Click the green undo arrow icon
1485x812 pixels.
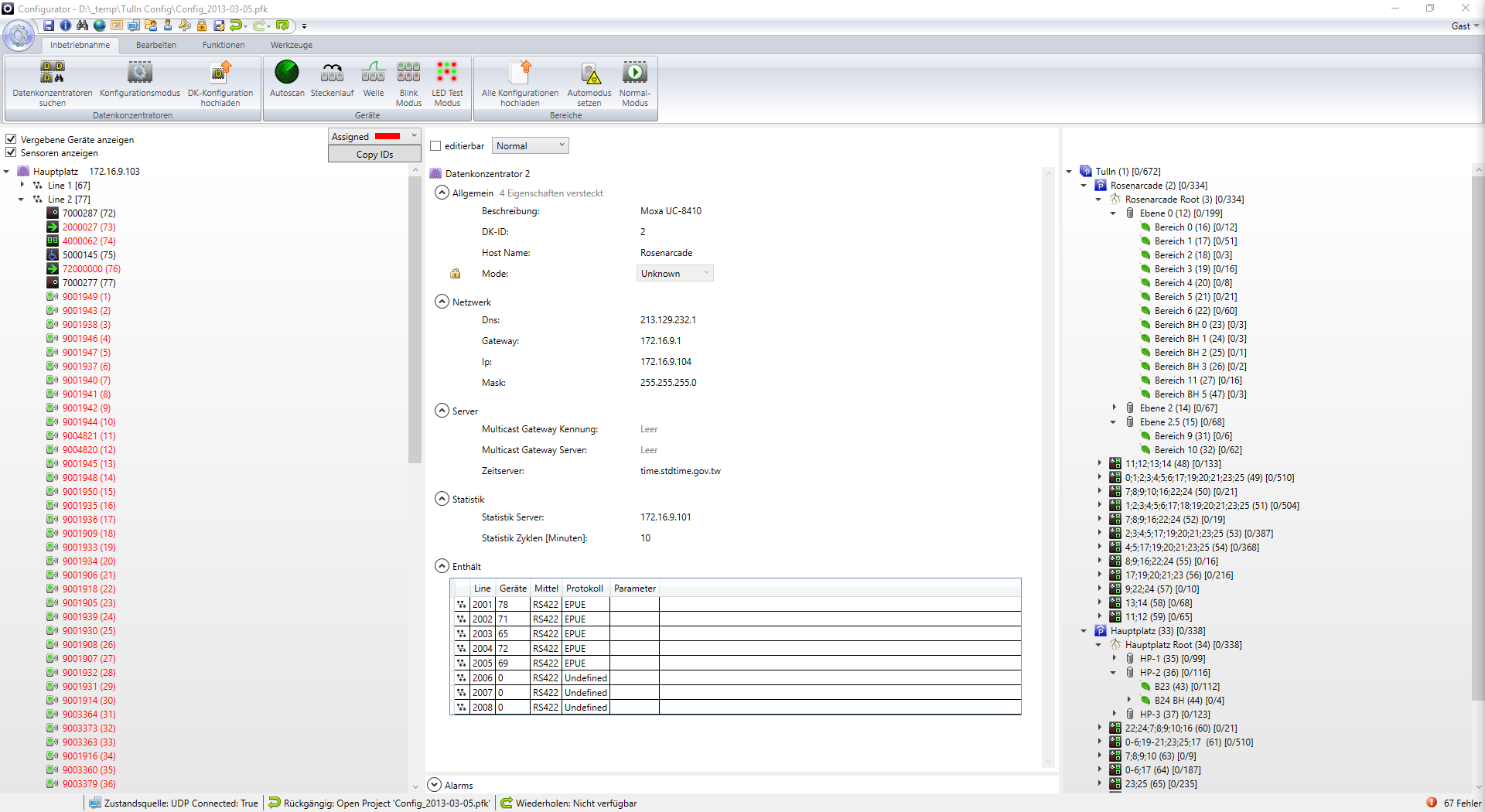pos(236,26)
